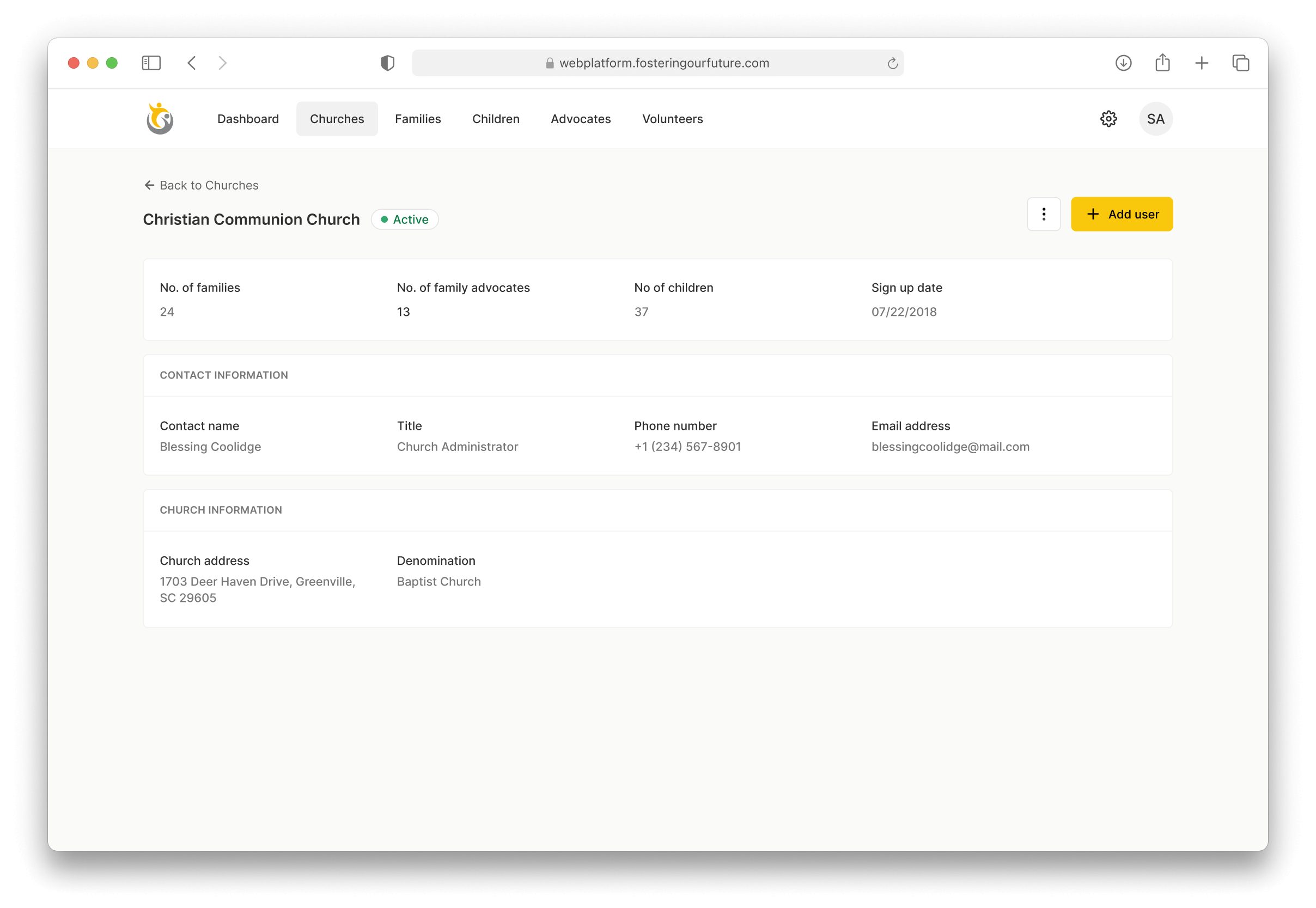Toggle the browser sidebar icon
The width and height of the screenshot is (1316, 908).
pos(151,63)
